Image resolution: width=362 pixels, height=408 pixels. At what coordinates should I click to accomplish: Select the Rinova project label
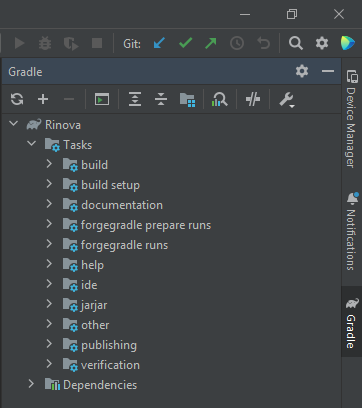(x=63, y=125)
